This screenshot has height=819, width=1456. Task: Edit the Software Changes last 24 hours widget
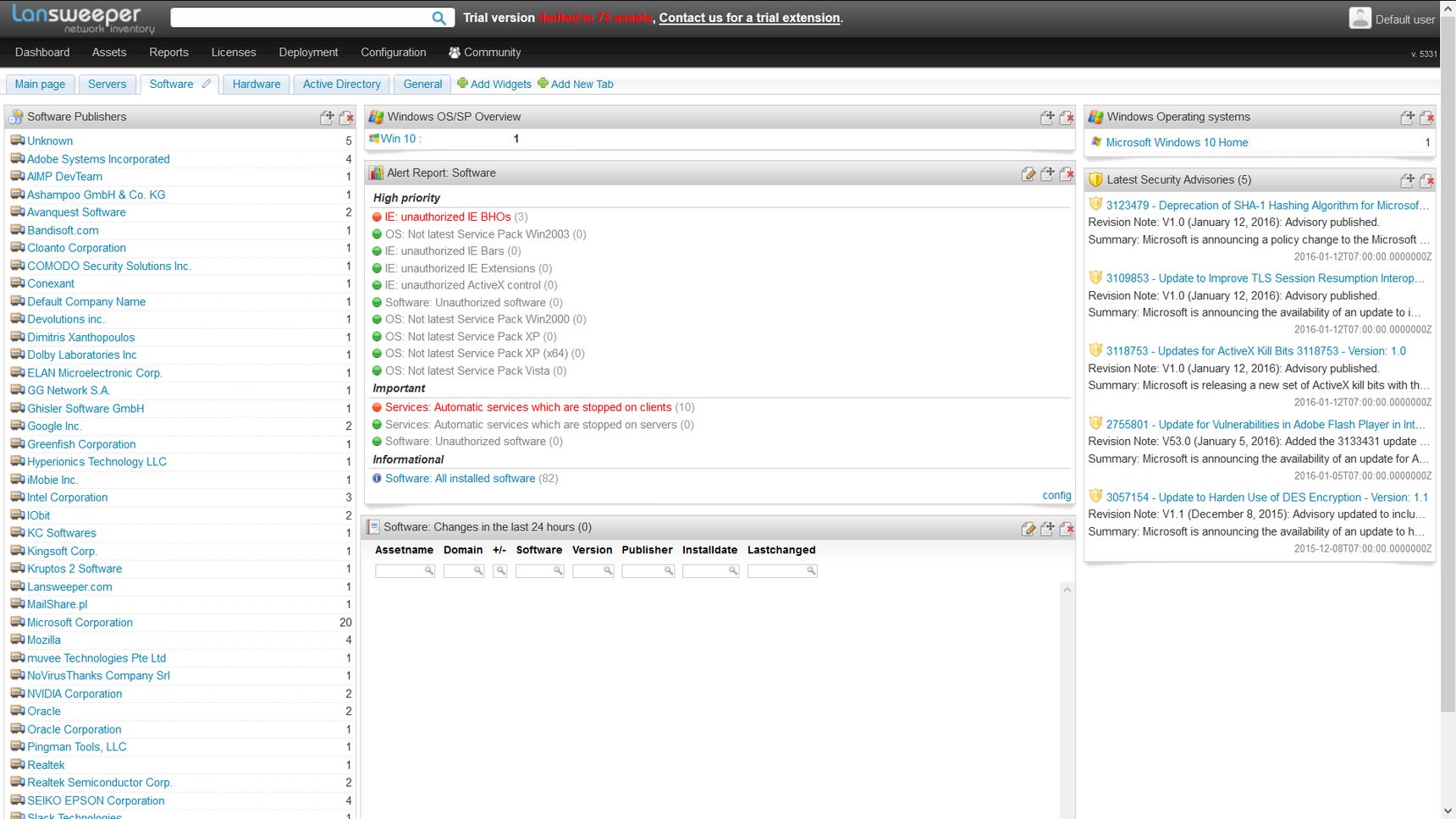click(x=1029, y=528)
